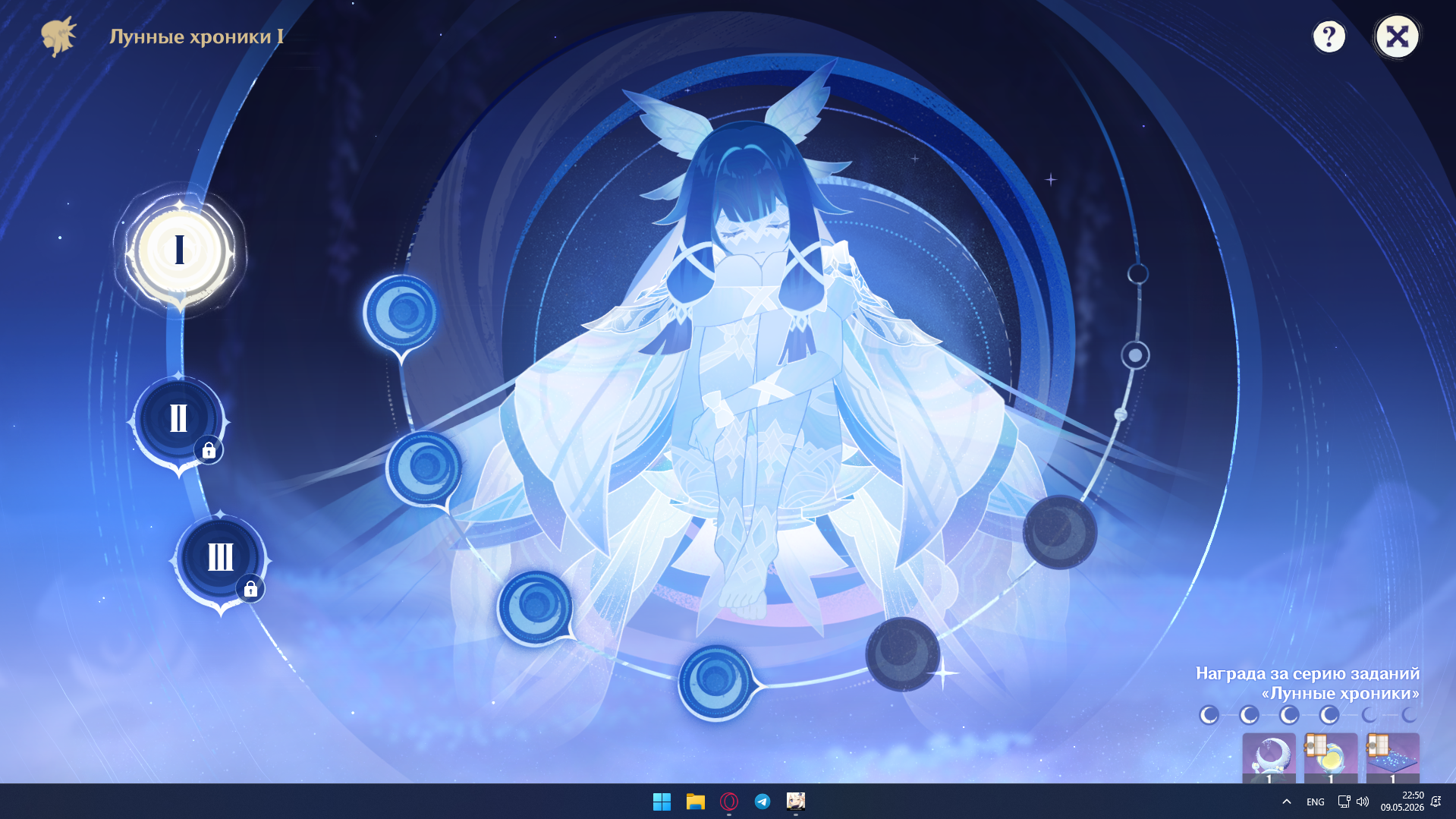Click the first lit progress crescent
The image size is (1456, 819).
click(x=1209, y=715)
